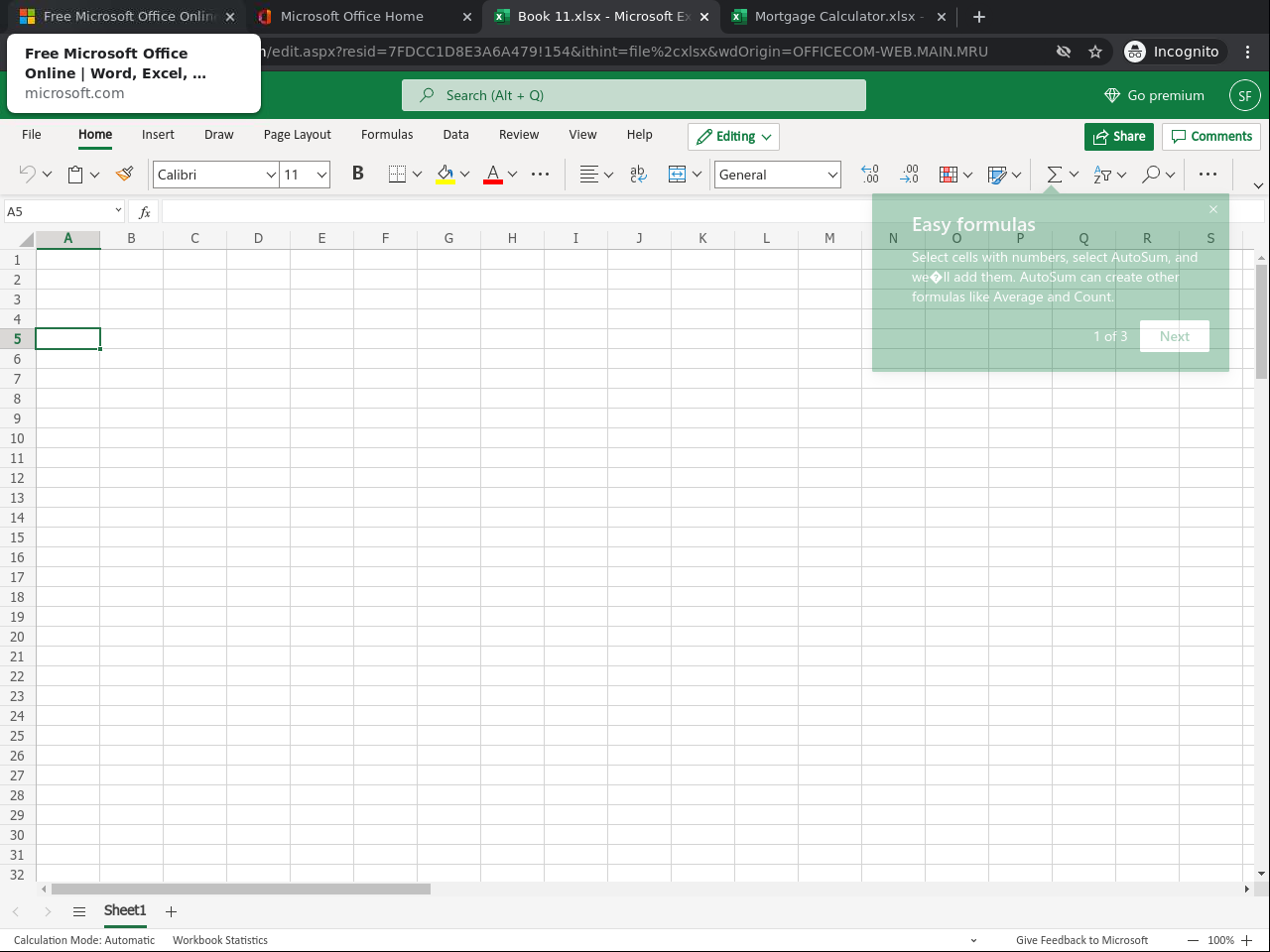The width and height of the screenshot is (1270, 952).
Task: Click the text alignment icon
Action: click(589, 175)
